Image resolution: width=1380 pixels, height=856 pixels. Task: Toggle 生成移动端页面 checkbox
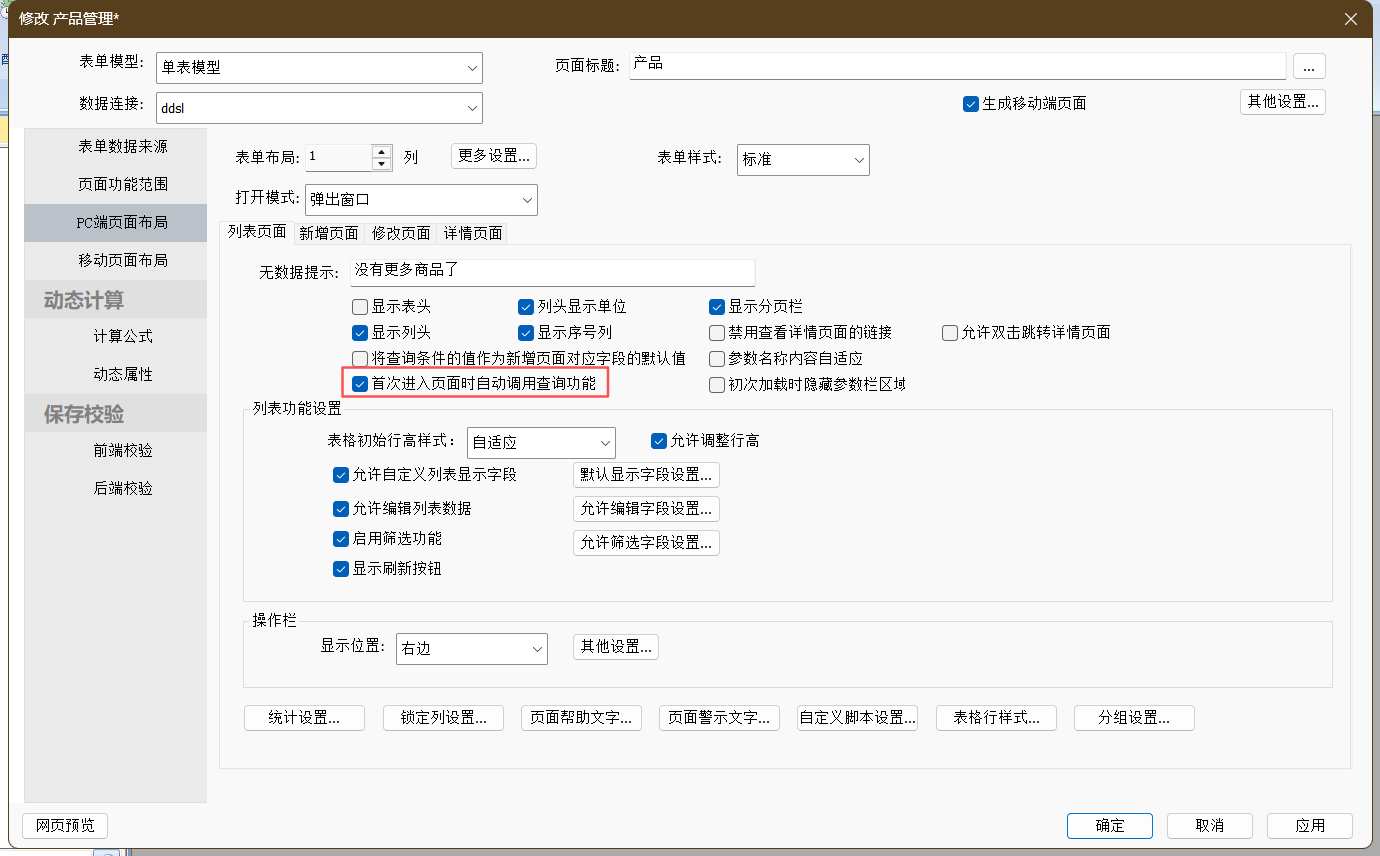[970, 104]
